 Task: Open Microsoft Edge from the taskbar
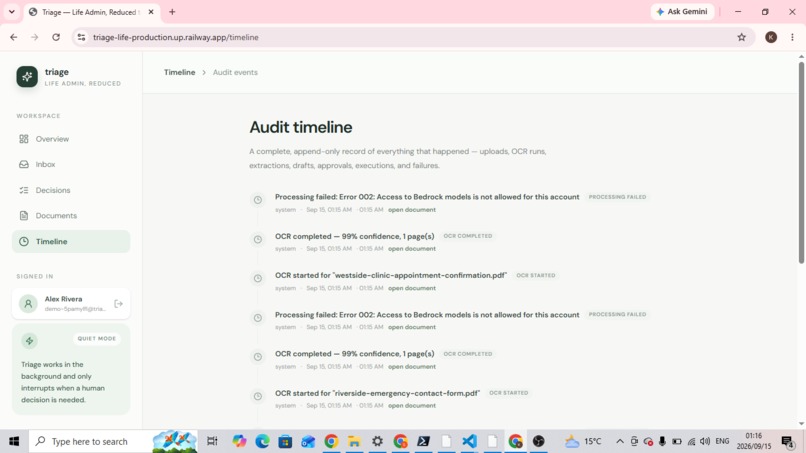coord(262,441)
